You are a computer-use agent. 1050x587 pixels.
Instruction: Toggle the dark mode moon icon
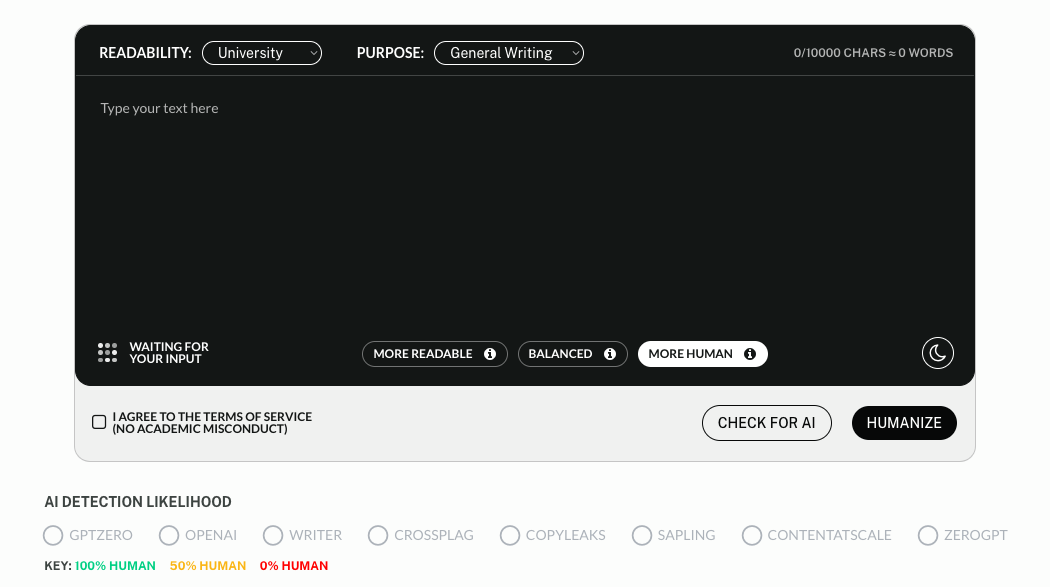coord(938,353)
